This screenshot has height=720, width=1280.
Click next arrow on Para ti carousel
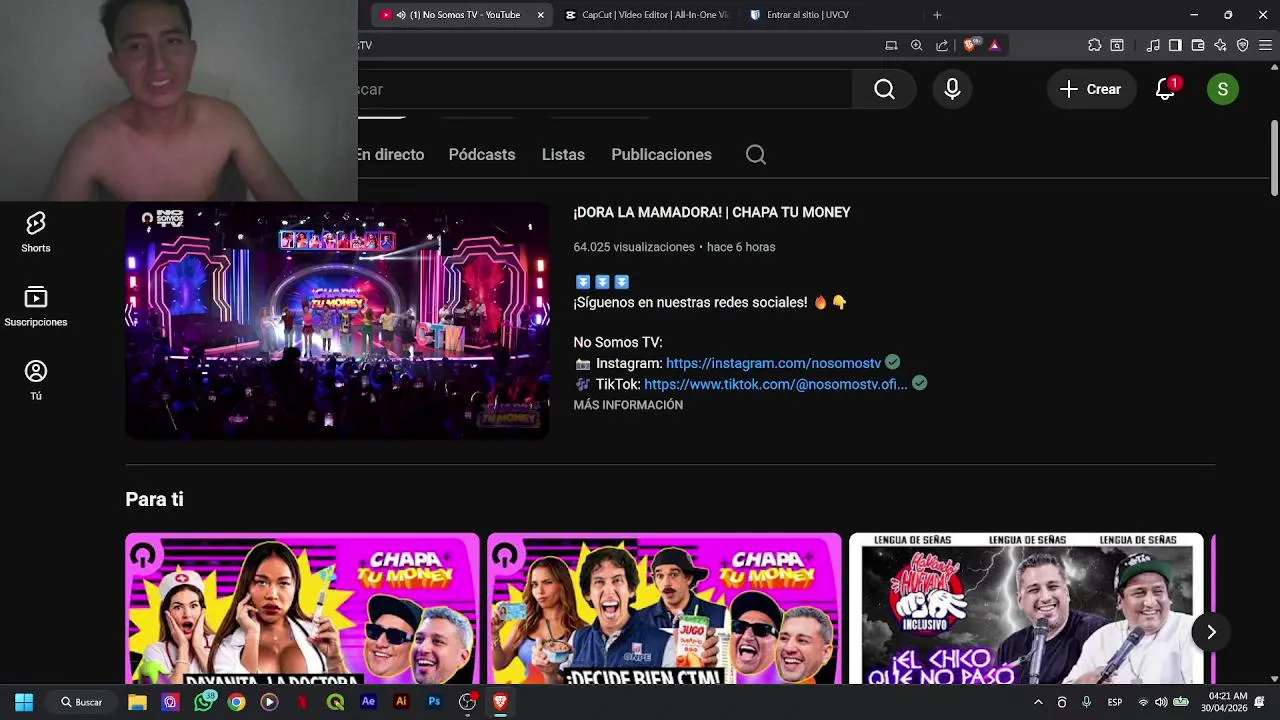[x=1211, y=632]
